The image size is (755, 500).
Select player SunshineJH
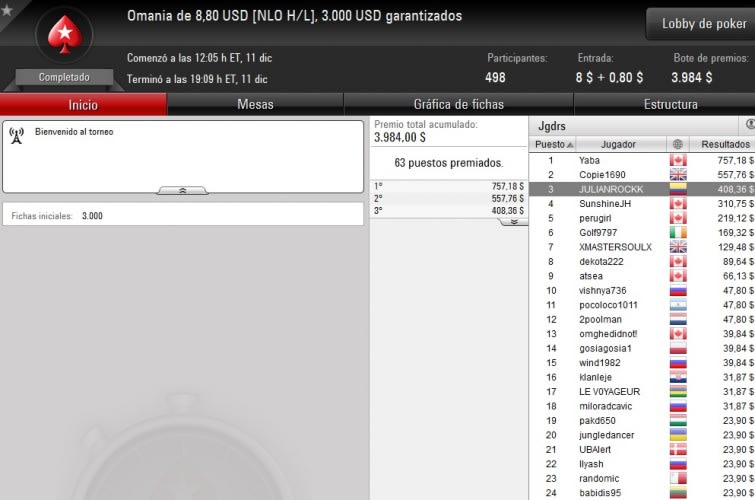(x=642, y=204)
